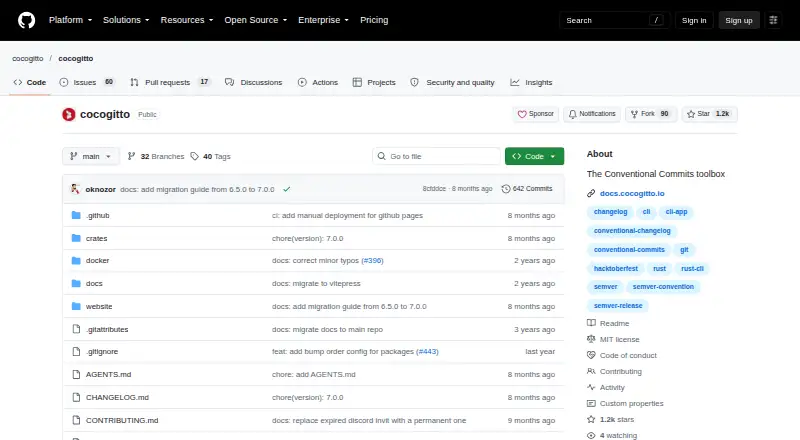Click the green commit status checkmark
This screenshot has height=440, width=800.
click(287, 189)
